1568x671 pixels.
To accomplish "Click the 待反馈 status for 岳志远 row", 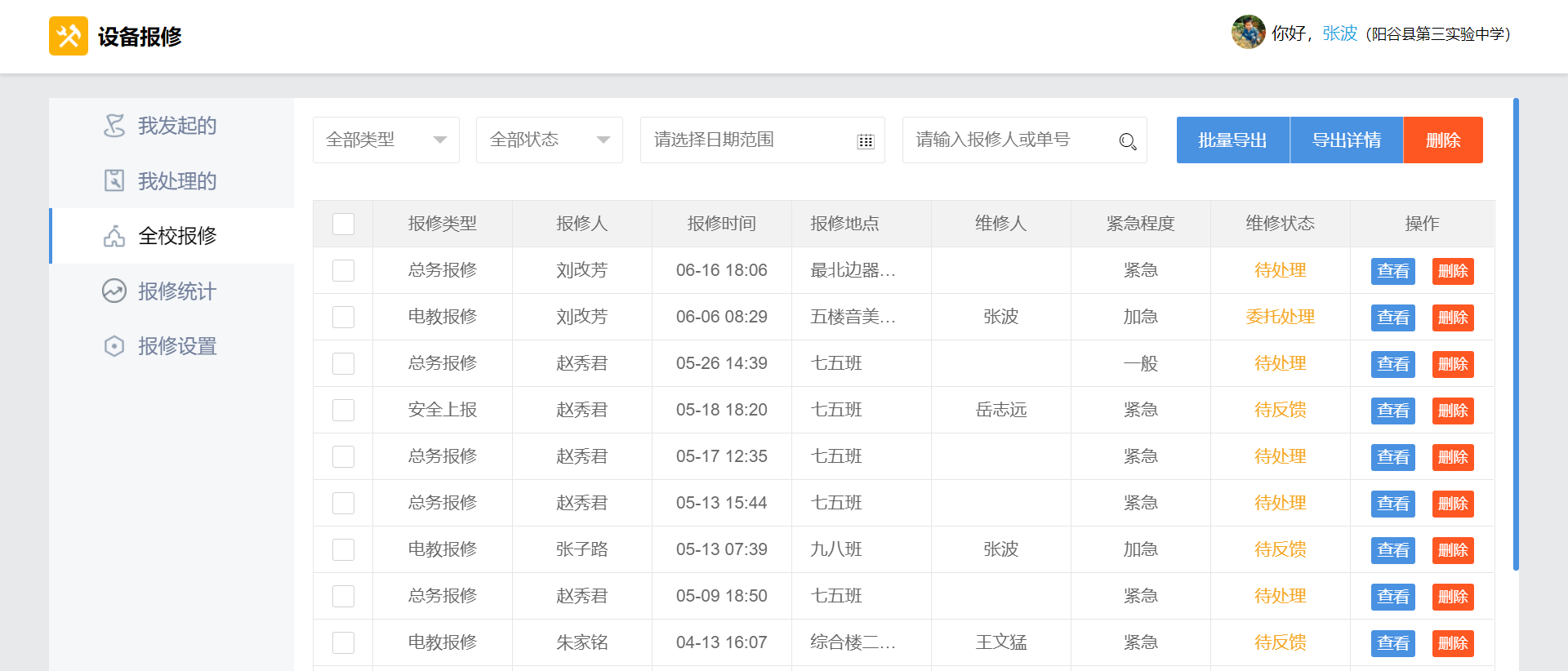I will (x=1280, y=410).
